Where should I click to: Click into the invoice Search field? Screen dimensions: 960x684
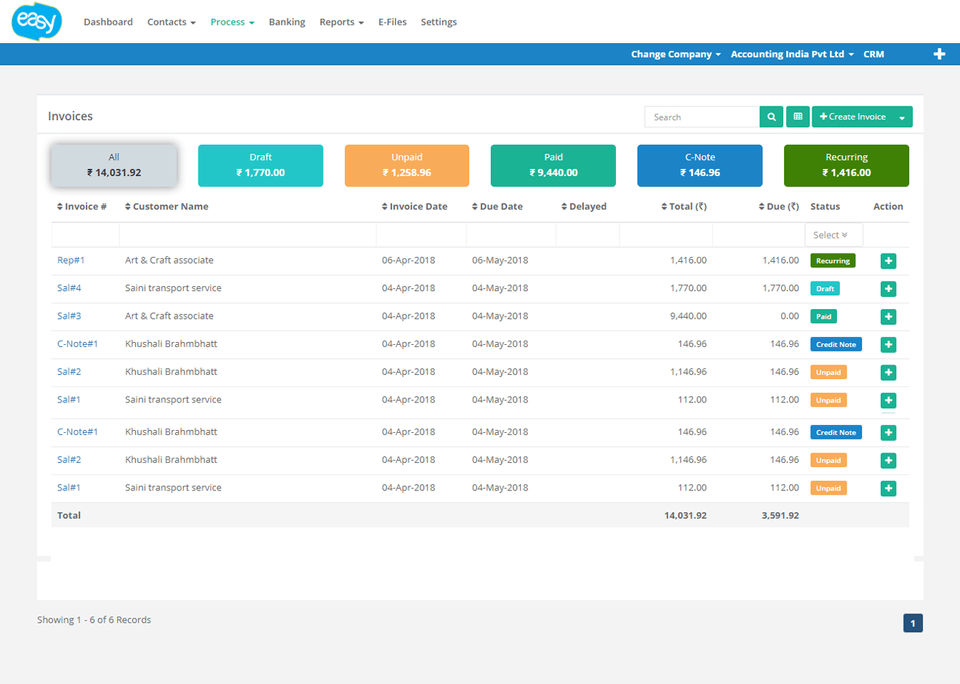pos(701,117)
